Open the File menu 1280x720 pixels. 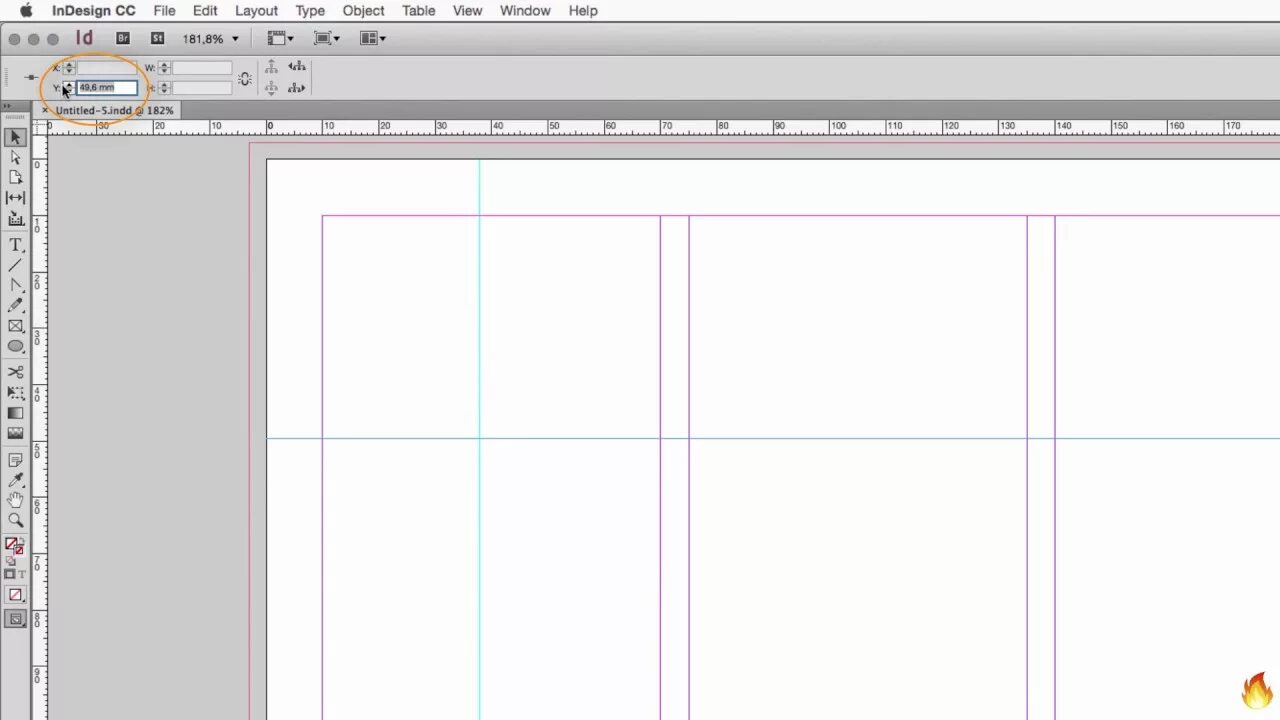164,10
